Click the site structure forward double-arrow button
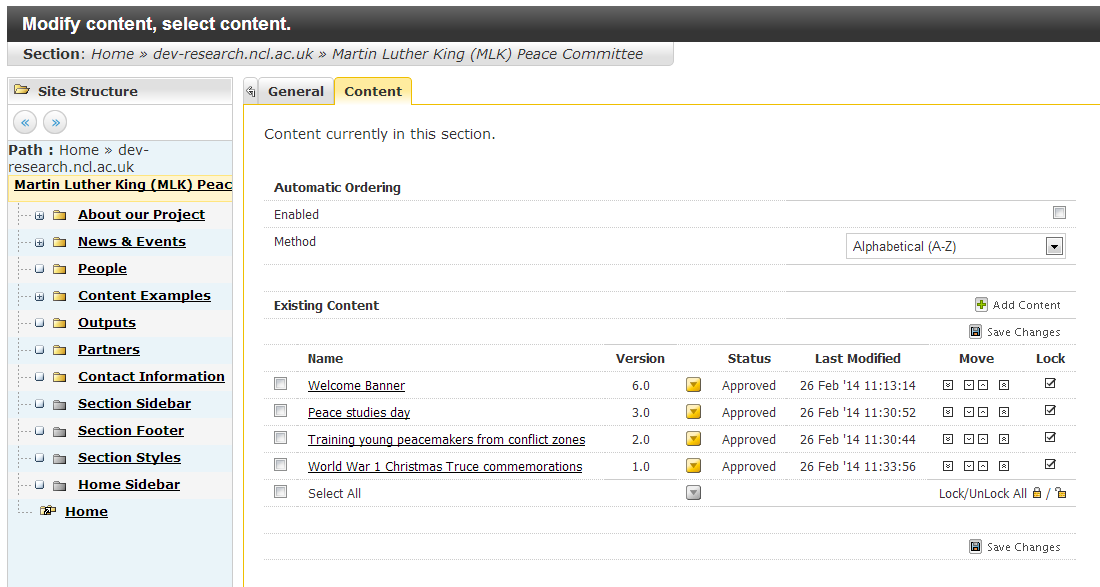 tap(55, 122)
